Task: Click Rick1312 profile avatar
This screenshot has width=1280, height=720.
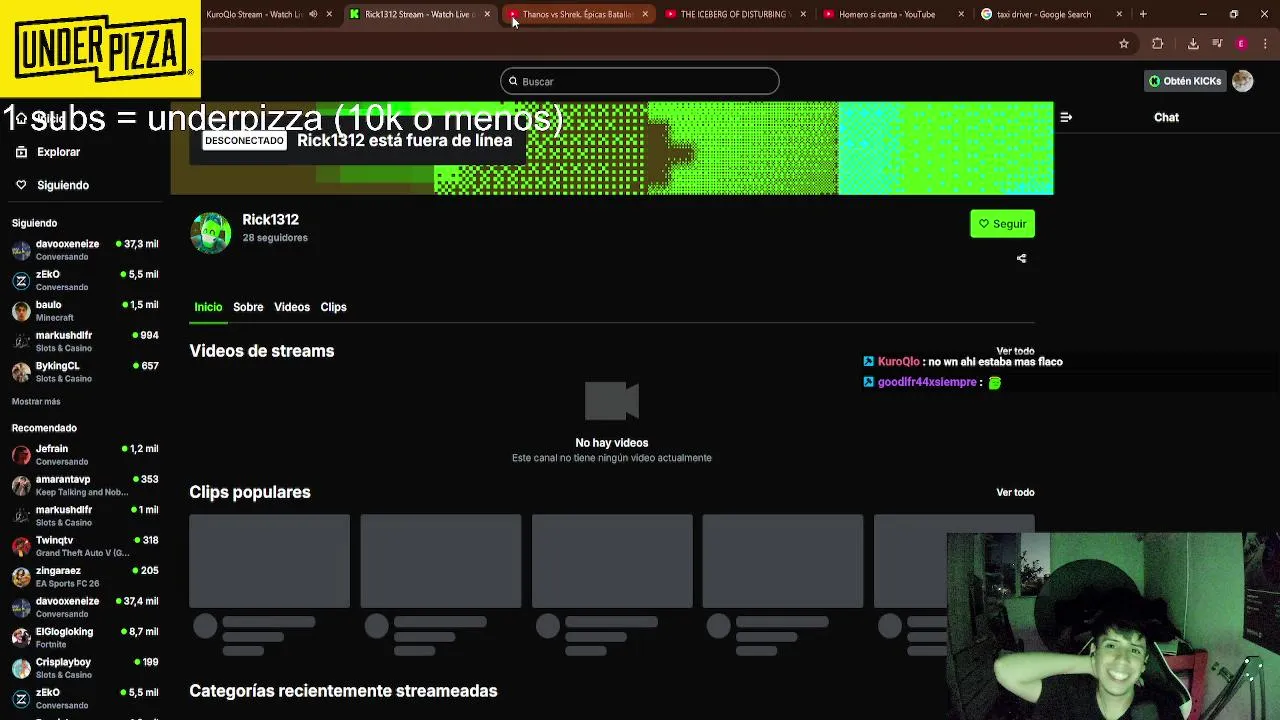Action: 211,233
